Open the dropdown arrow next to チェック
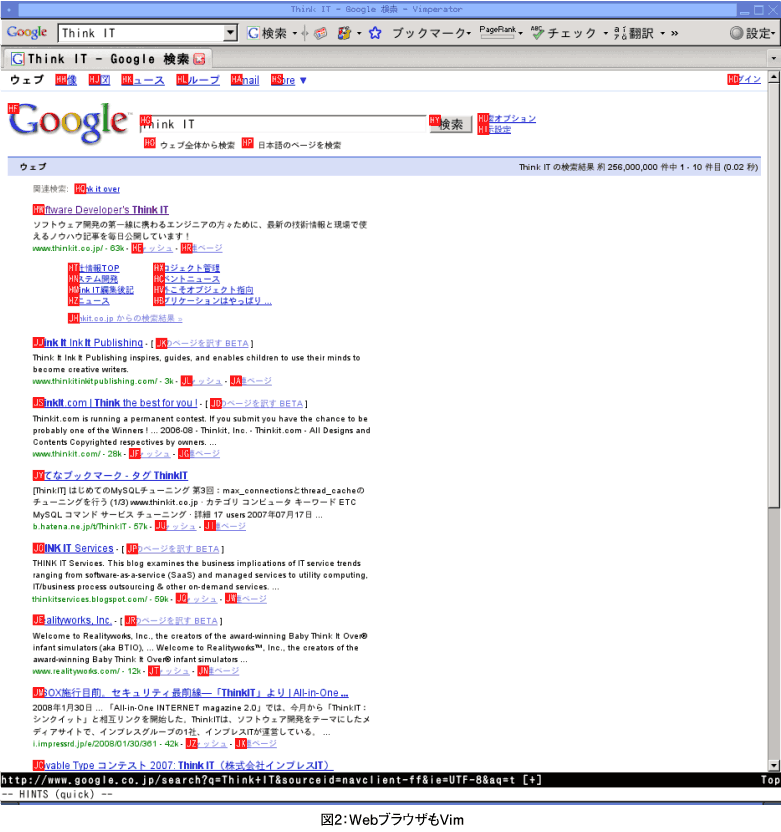This screenshot has height=832, width=781. click(605, 33)
